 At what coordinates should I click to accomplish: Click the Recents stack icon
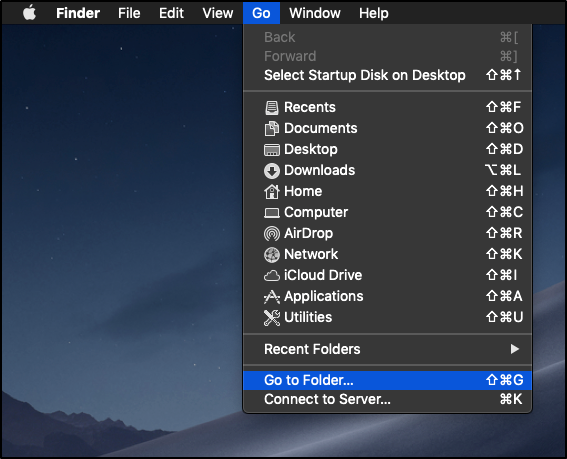pyautogui.click(x=272, y=107)
